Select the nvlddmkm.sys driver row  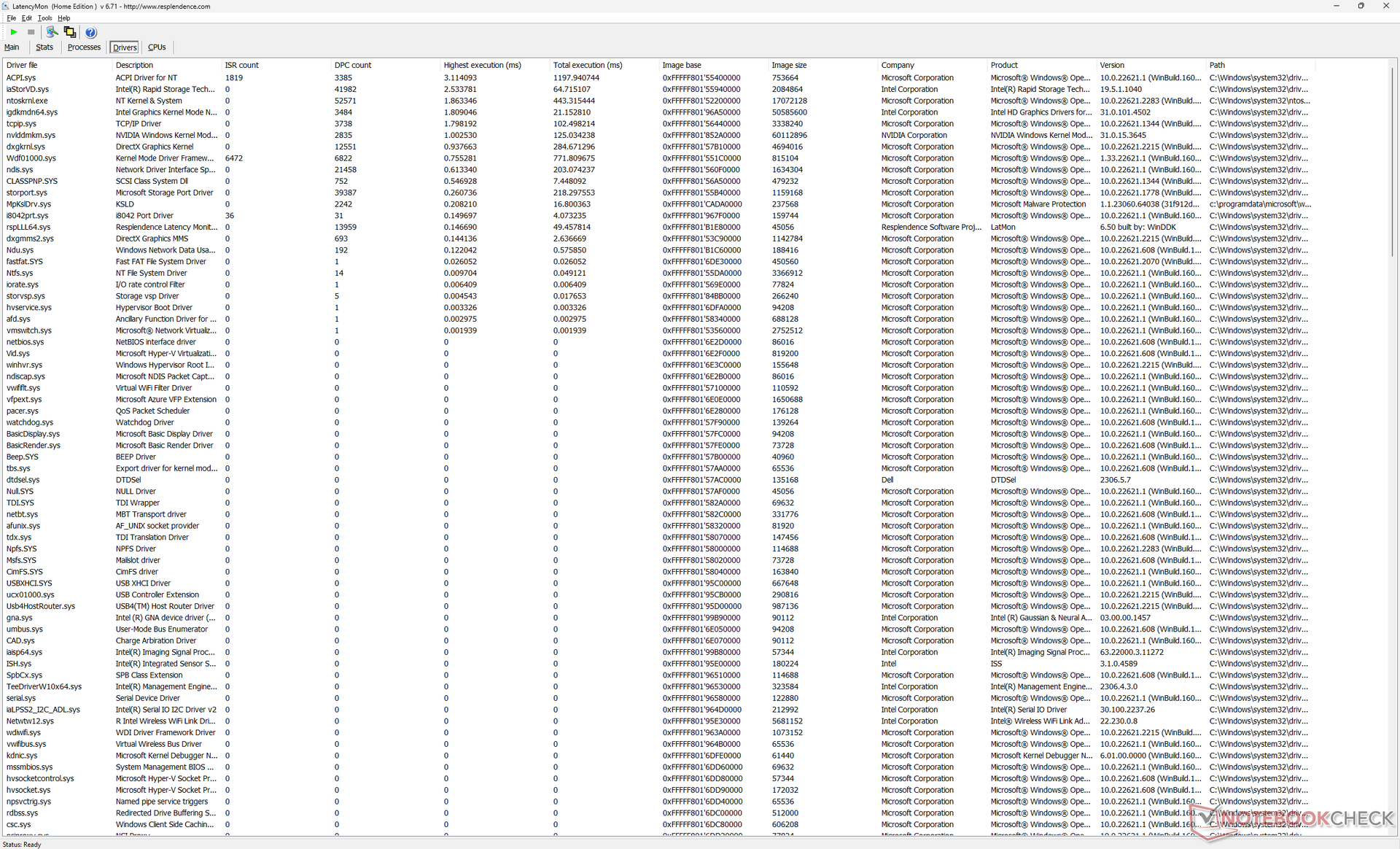point(31,135)
